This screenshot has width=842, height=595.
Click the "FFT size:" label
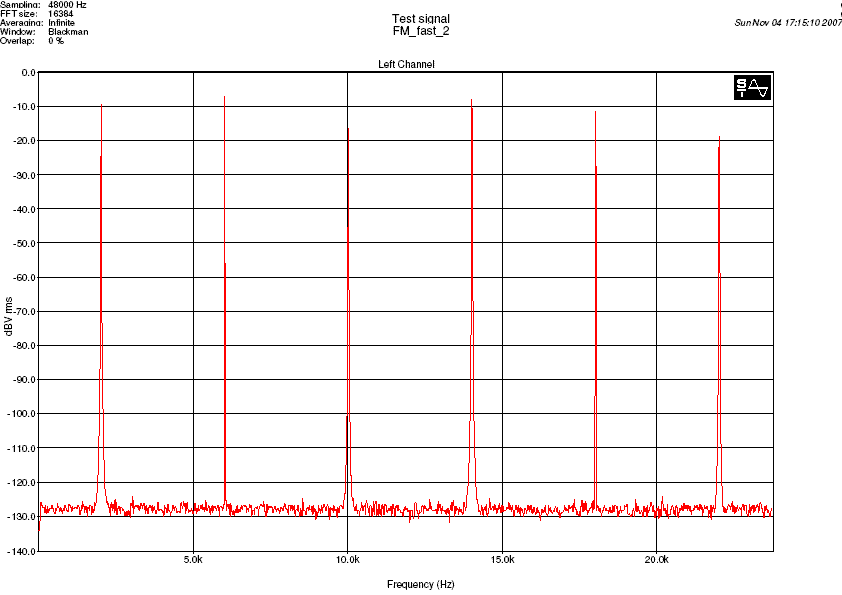pyautogui.click(x=19, y=13)
